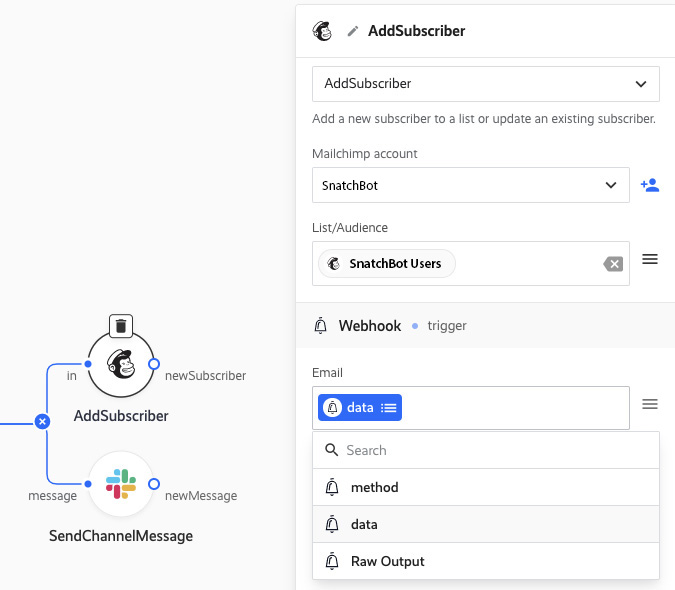Click the SendChannelMessage label under the node
This screenshot has width=675, height=590.
tap(121, 536)
